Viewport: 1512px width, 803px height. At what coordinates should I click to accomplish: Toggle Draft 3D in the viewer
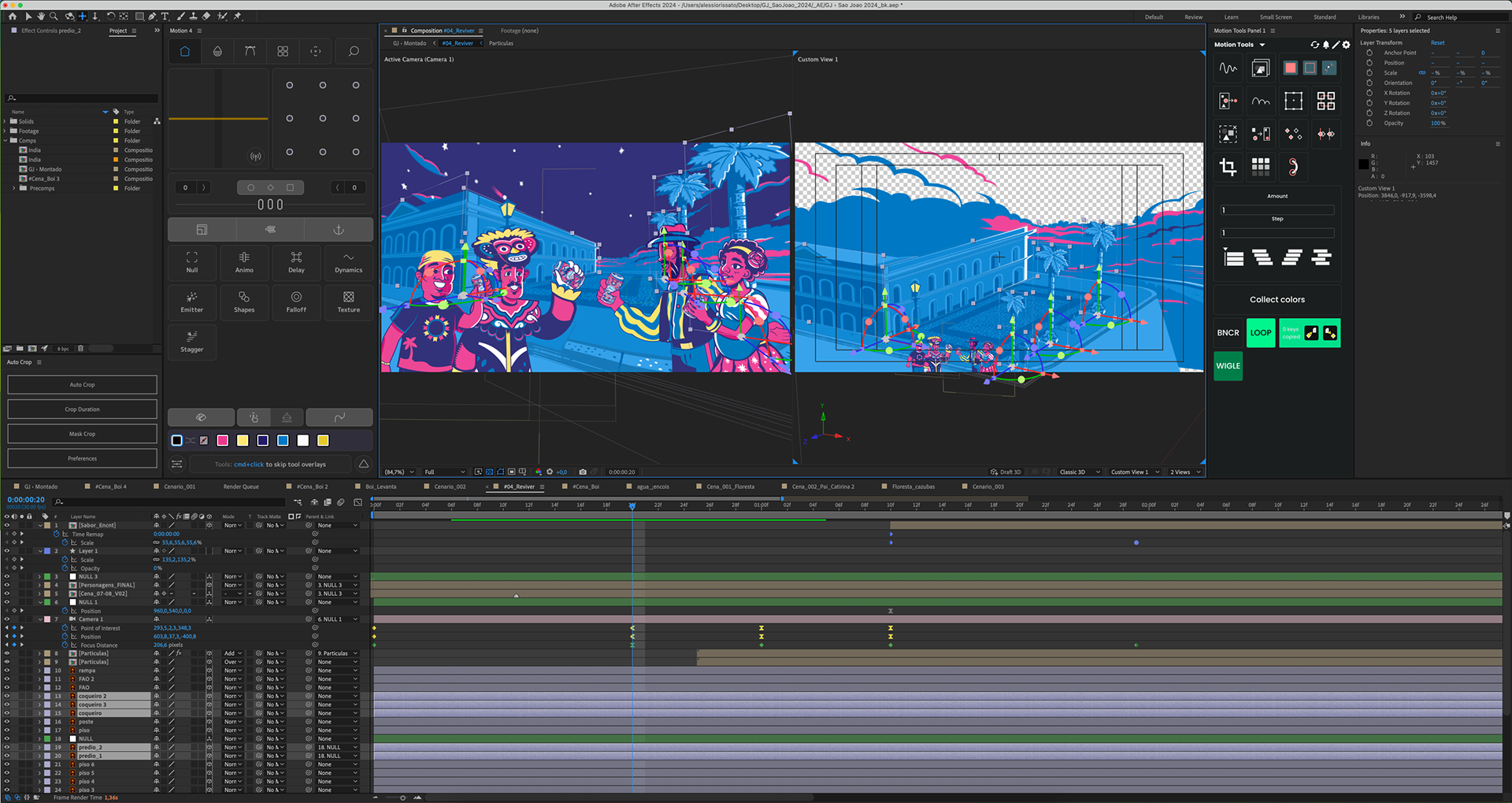(x=1006, y=472)
